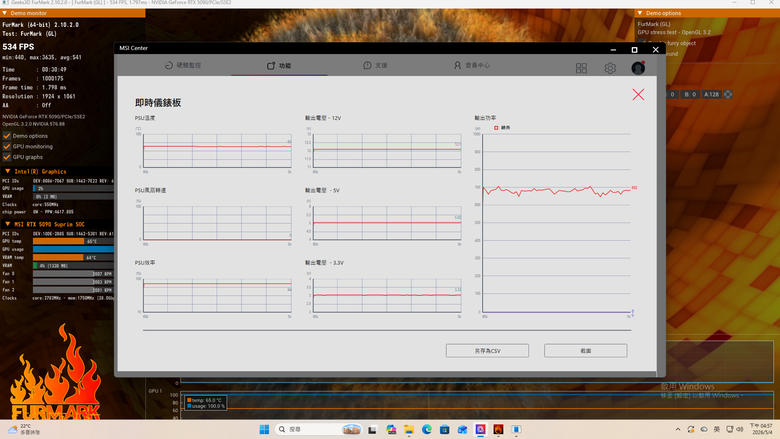Minimize the MSI Center window

pyautogui.click(x=613, y=49)
